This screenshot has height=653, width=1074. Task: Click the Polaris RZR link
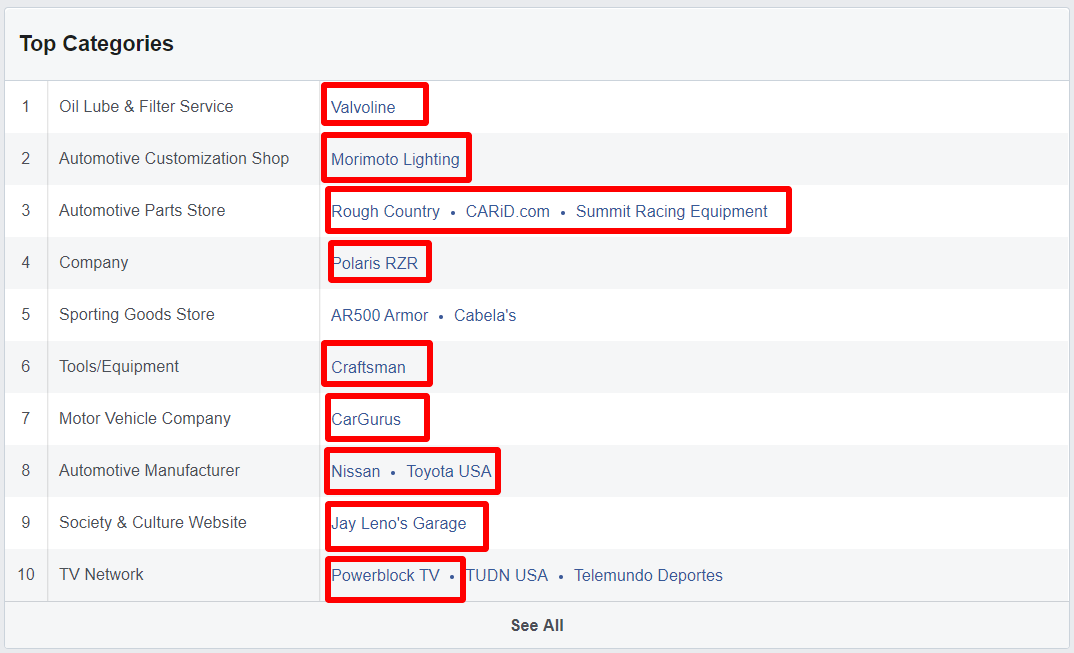point(375,264)
